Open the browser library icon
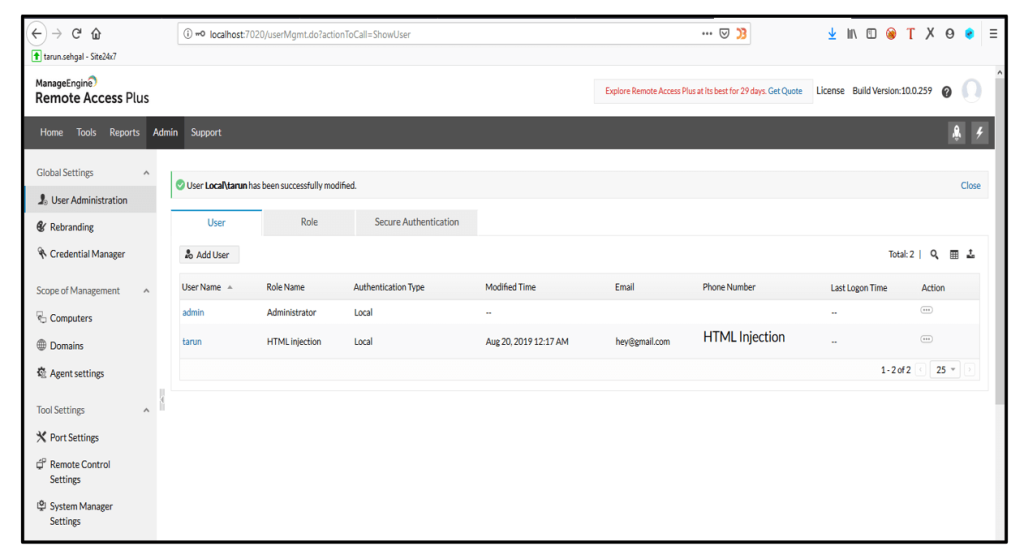This screenshot has width=1024, height=555. [x=852, y=33]
